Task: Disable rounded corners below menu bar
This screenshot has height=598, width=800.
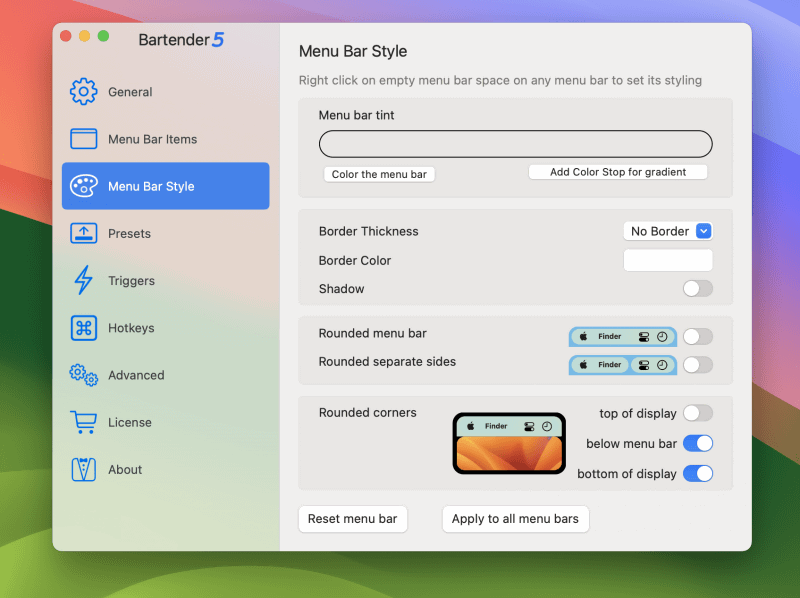Action: pos(698,443)
